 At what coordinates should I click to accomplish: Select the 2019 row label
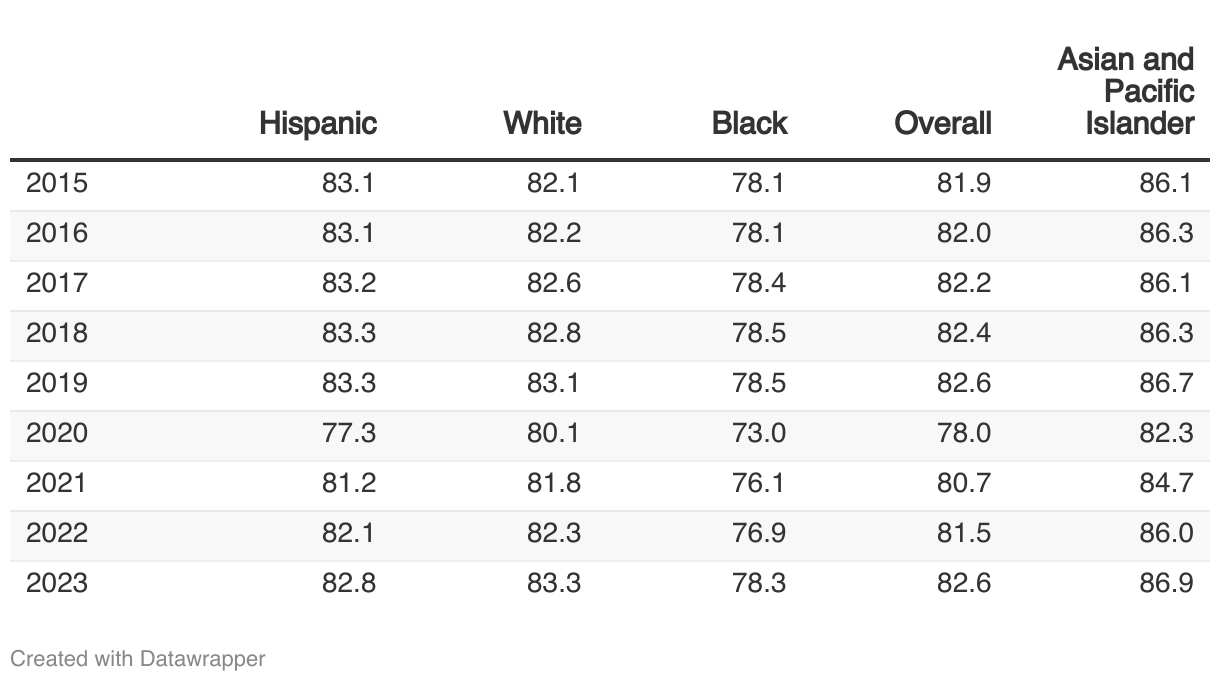pos(57,383)
